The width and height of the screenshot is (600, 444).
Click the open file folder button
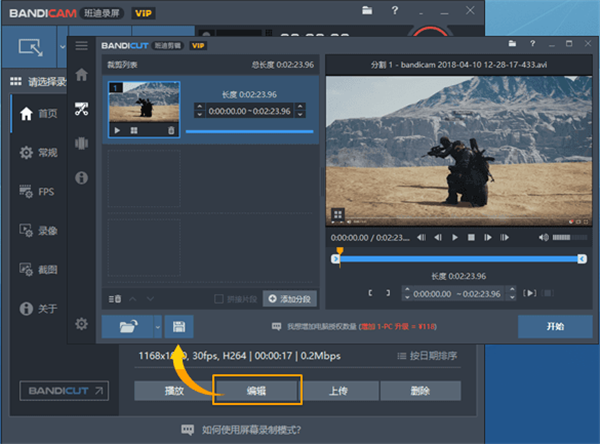click(127, 327)
